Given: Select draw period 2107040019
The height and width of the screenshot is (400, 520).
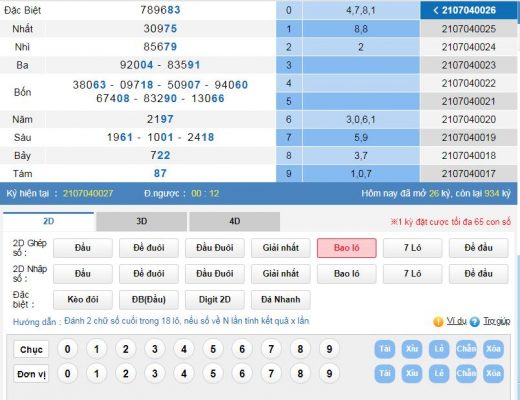Looking at the screenshot, I should coord(468,137).
